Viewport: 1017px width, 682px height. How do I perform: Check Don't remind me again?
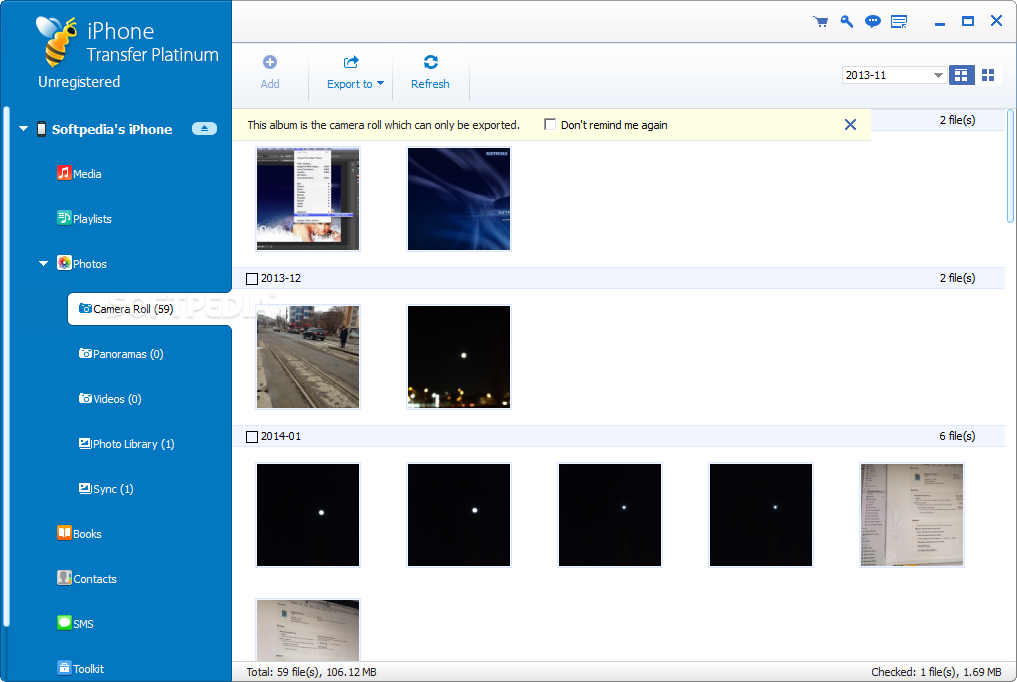550,124
